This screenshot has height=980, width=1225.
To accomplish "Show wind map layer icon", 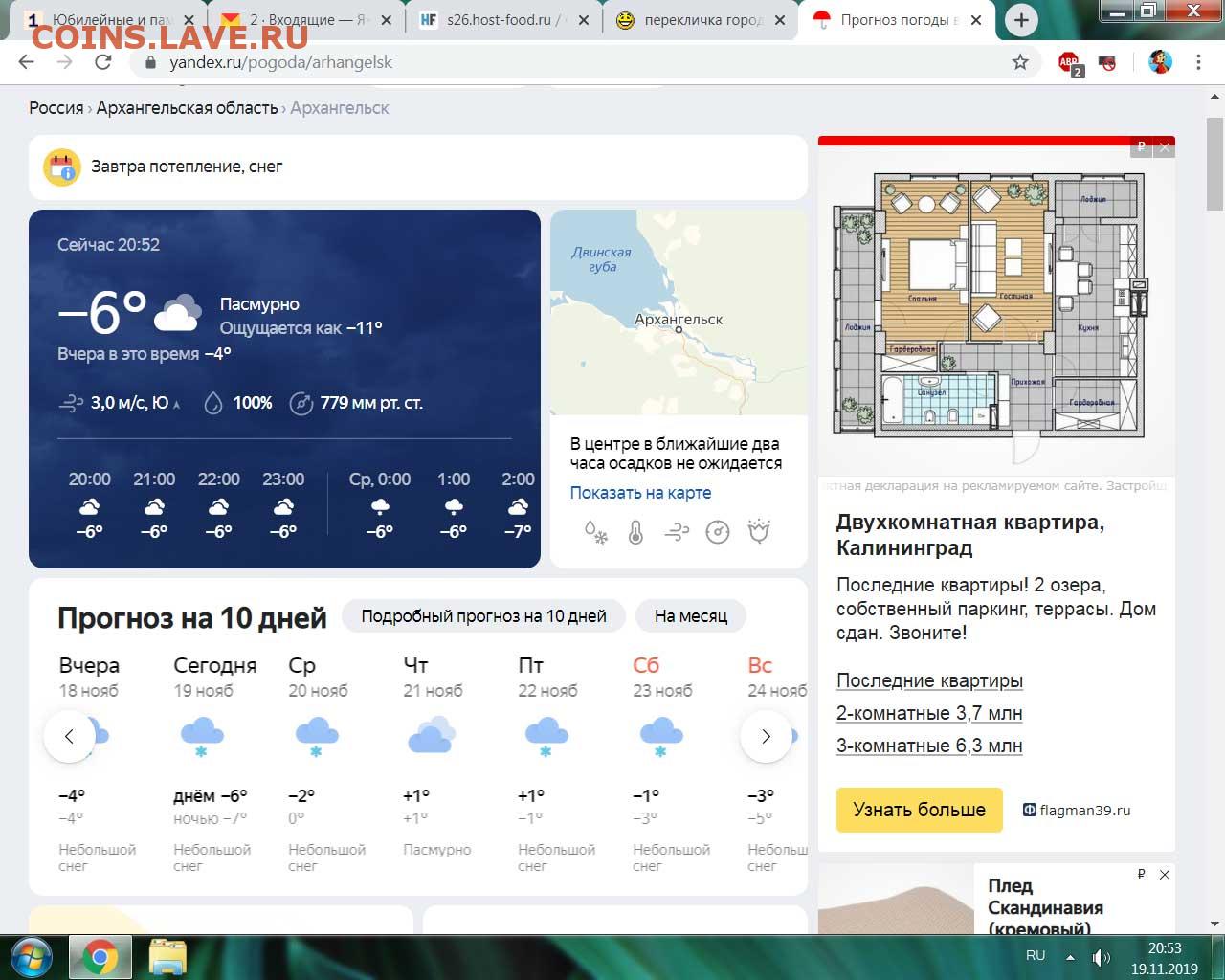I will (677, 532).
